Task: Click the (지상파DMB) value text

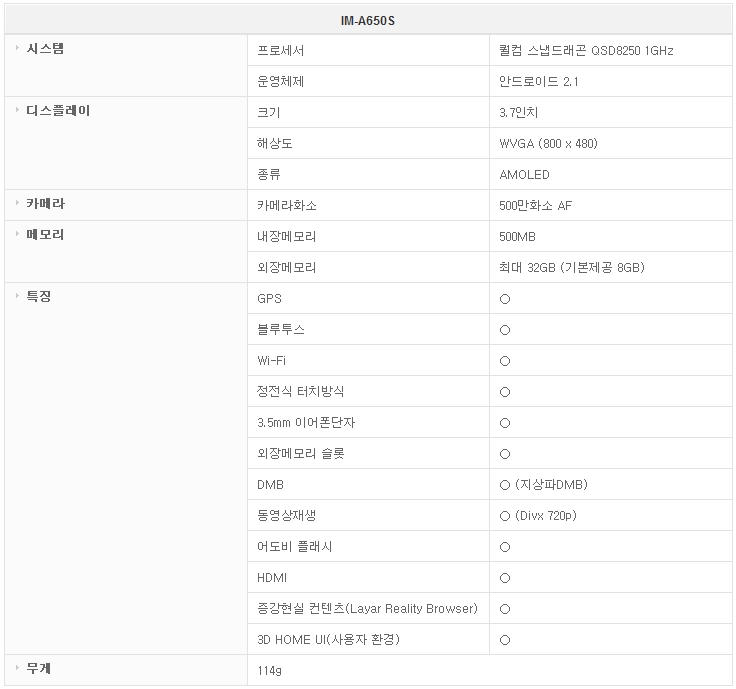Action: click(x=551, y=484)
